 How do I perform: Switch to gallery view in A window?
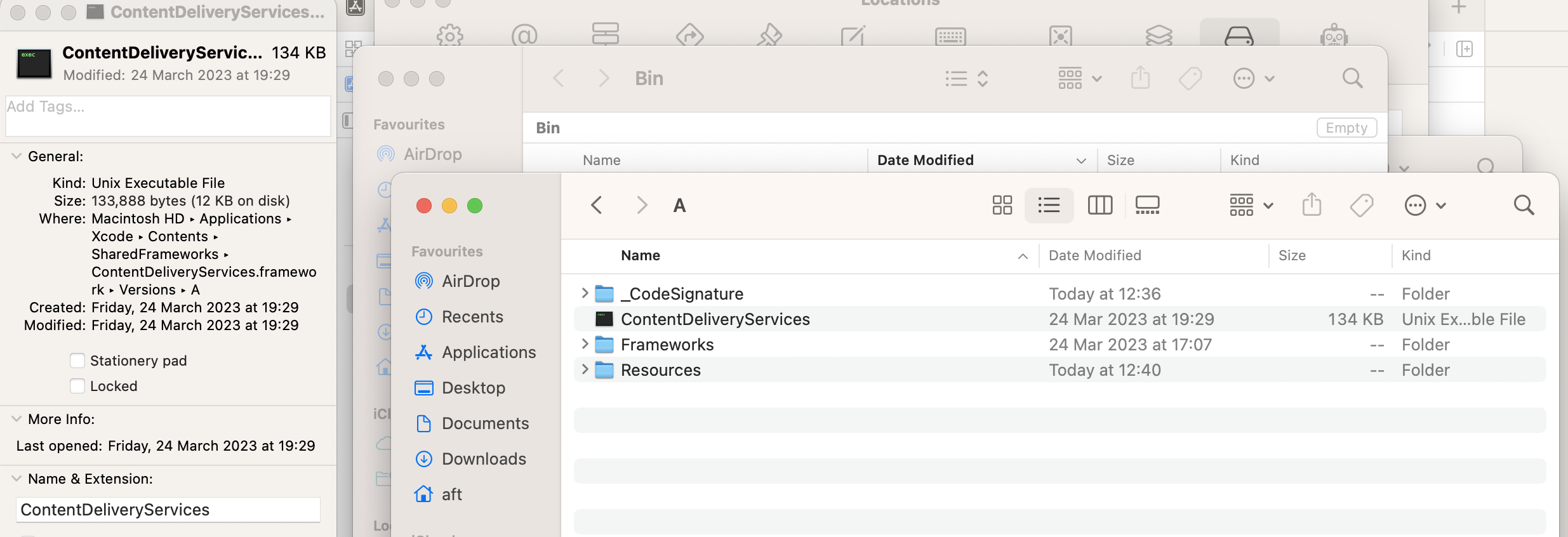[1147, 205]
